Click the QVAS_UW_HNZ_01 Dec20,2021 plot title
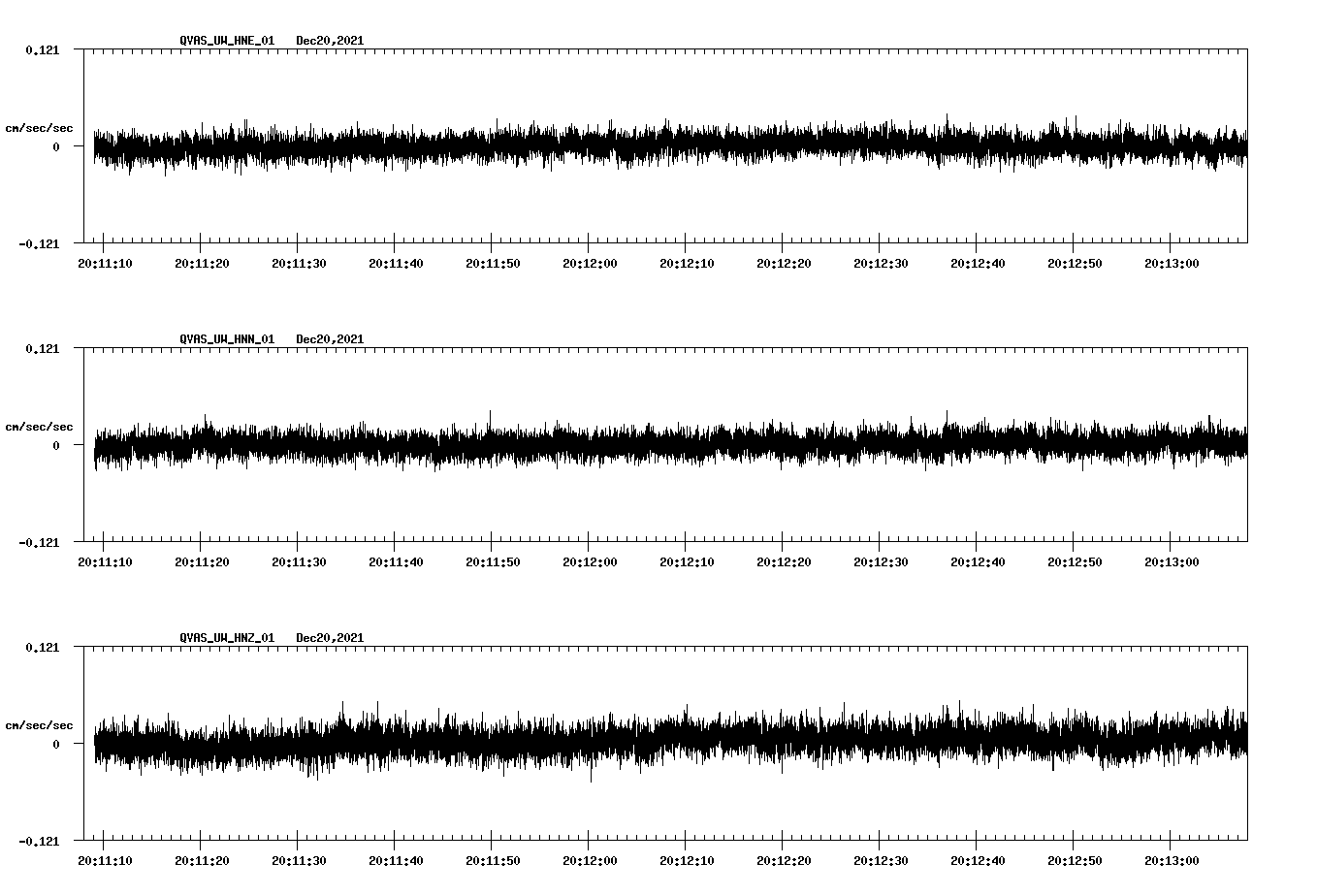 coord(272,638)
